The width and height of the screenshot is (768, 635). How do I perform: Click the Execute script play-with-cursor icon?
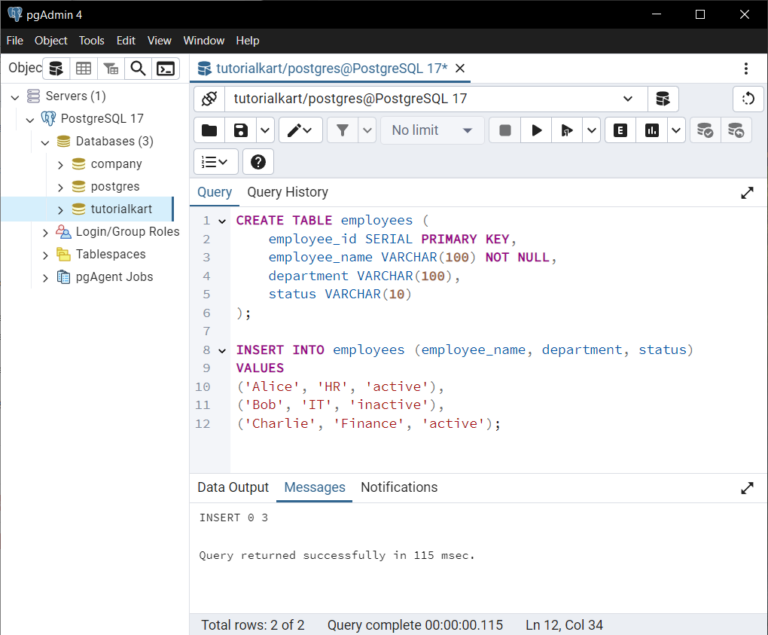(x=567, y=130)
